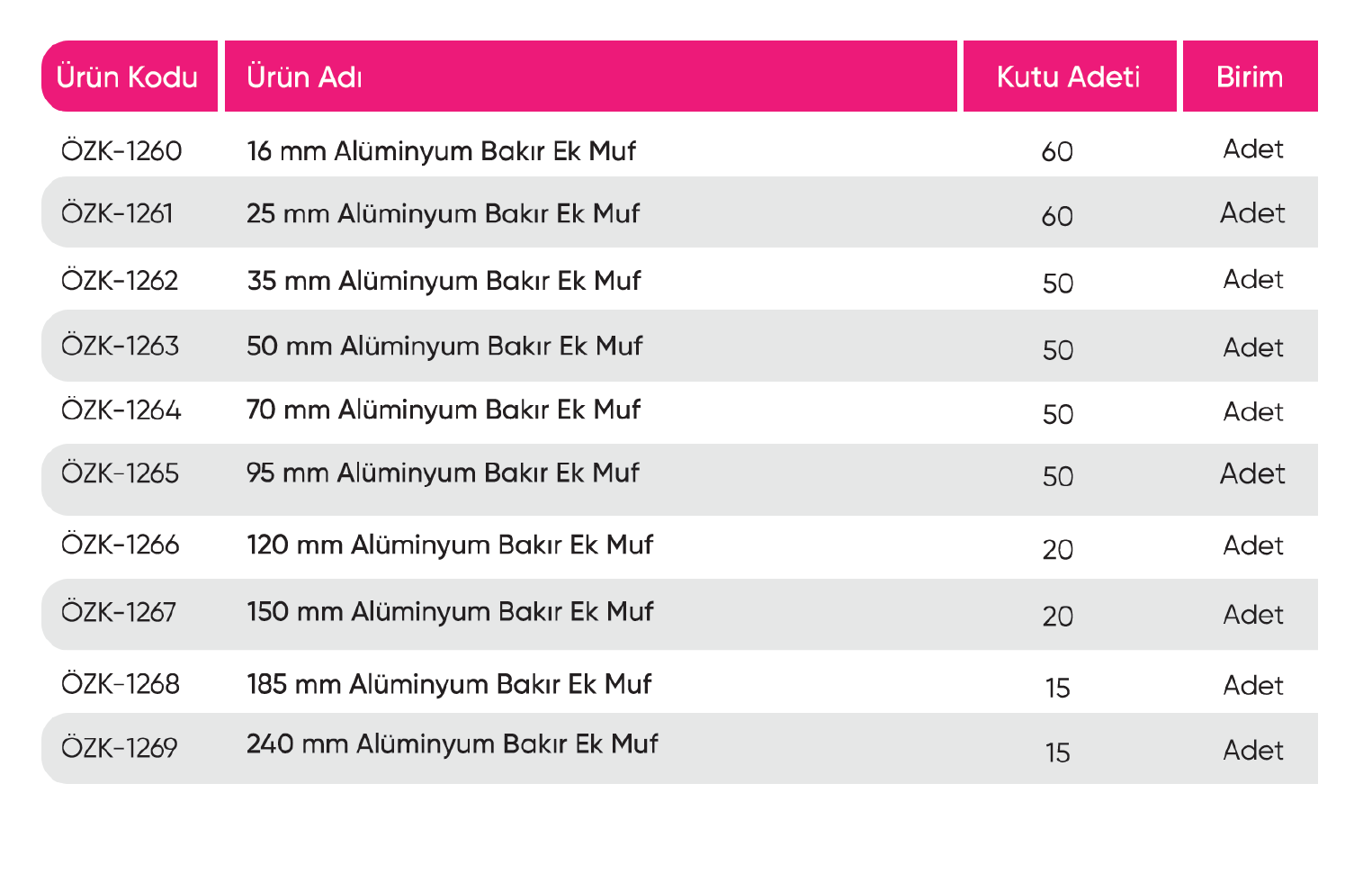This screenshot has height=892, width=1372.
Task: Click the Birim column header
Action: (1249, 77)
